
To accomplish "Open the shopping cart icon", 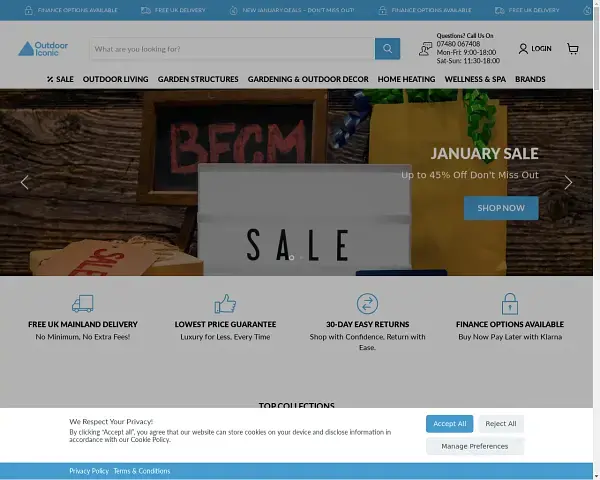I will coord(572,48).
